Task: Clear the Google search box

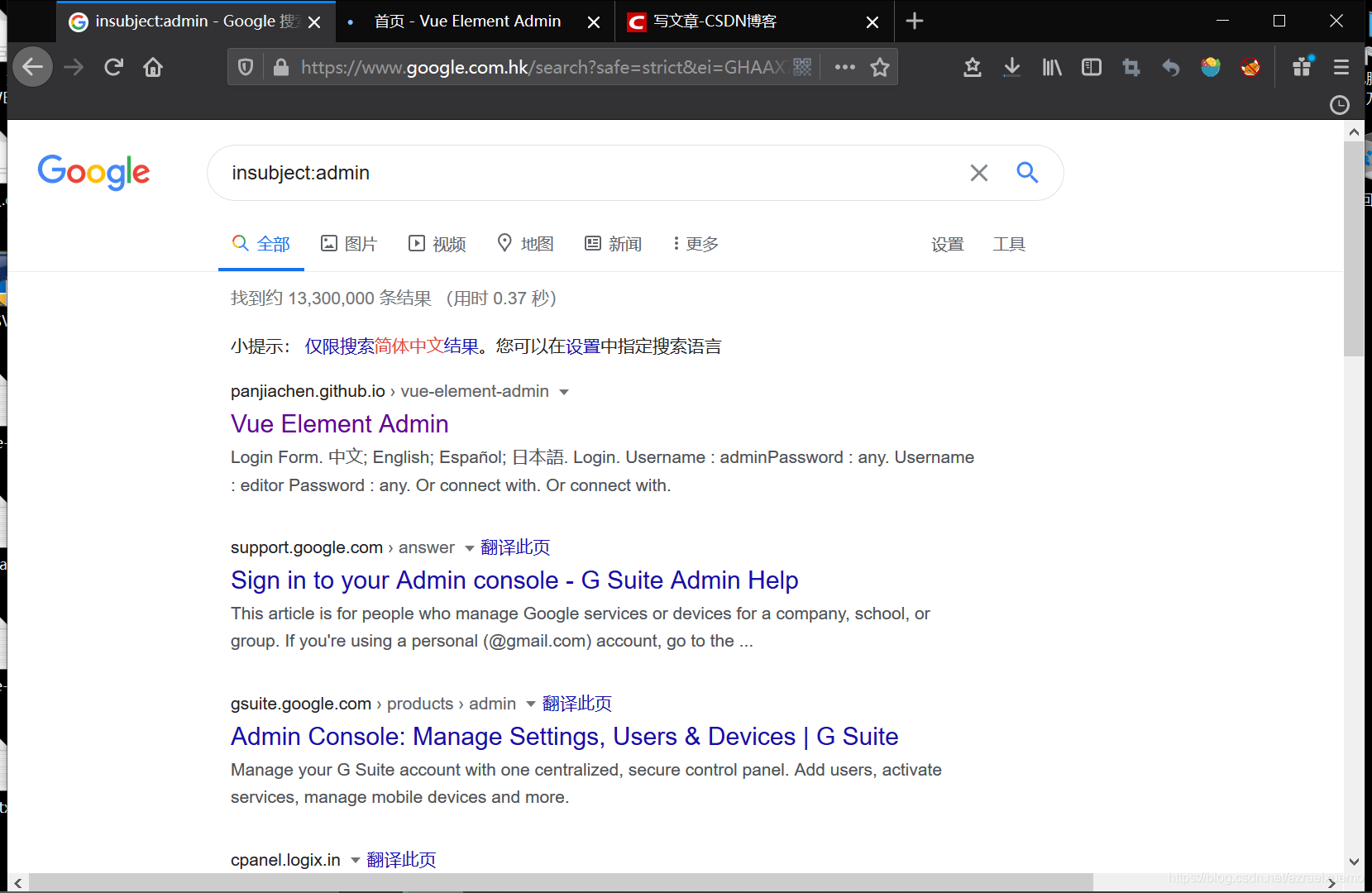Action: pyautogui.click(x=979, y=173)
